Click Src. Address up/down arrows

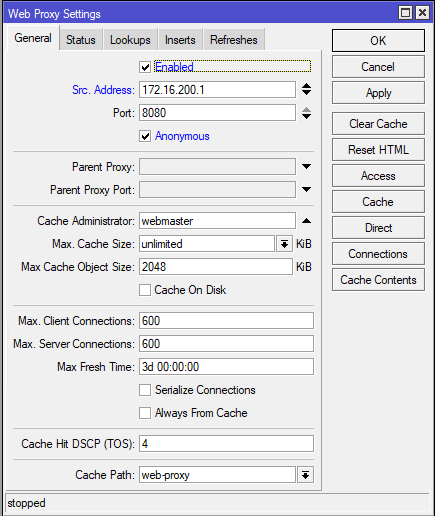pos(306,89)
